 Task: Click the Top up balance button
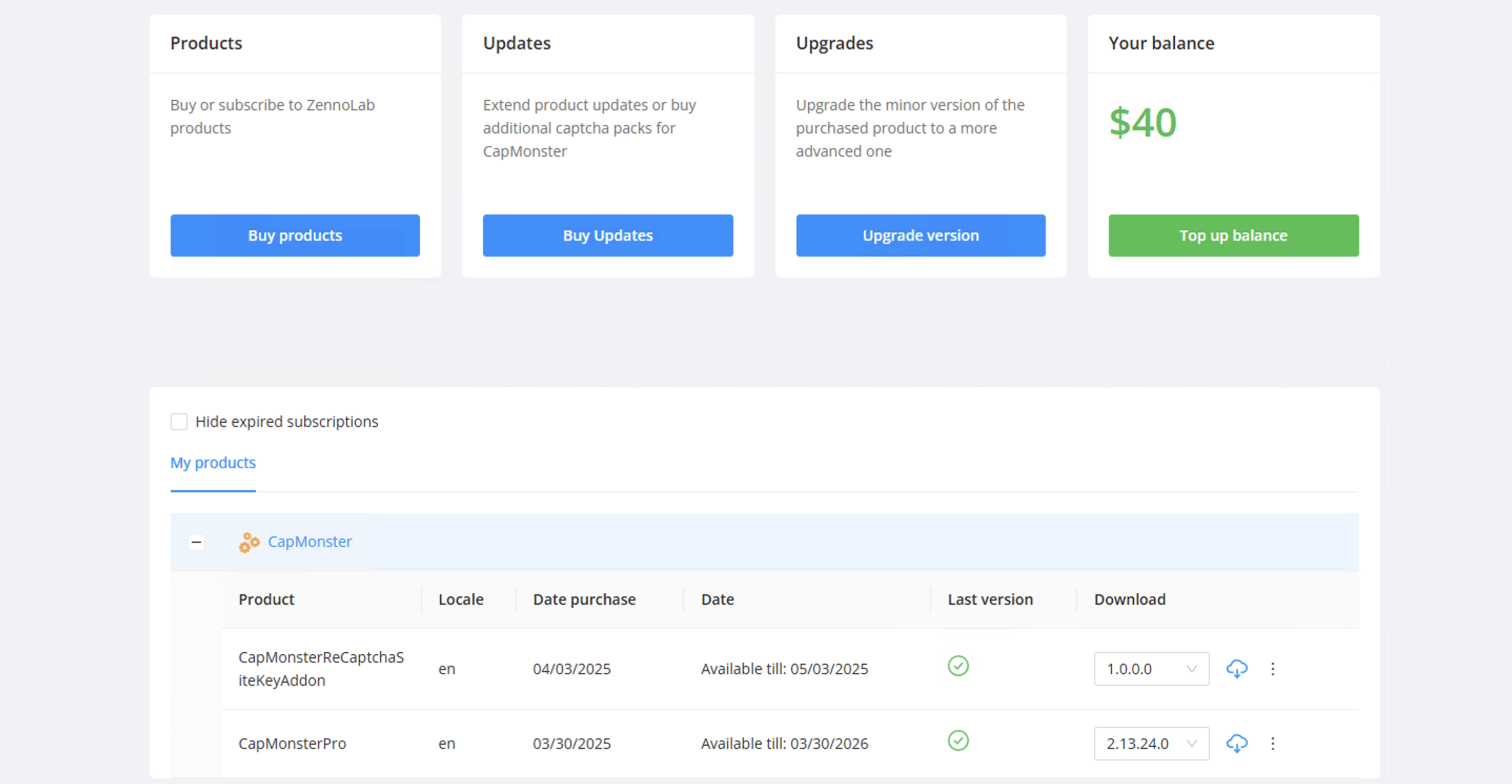pos(1233,235)
